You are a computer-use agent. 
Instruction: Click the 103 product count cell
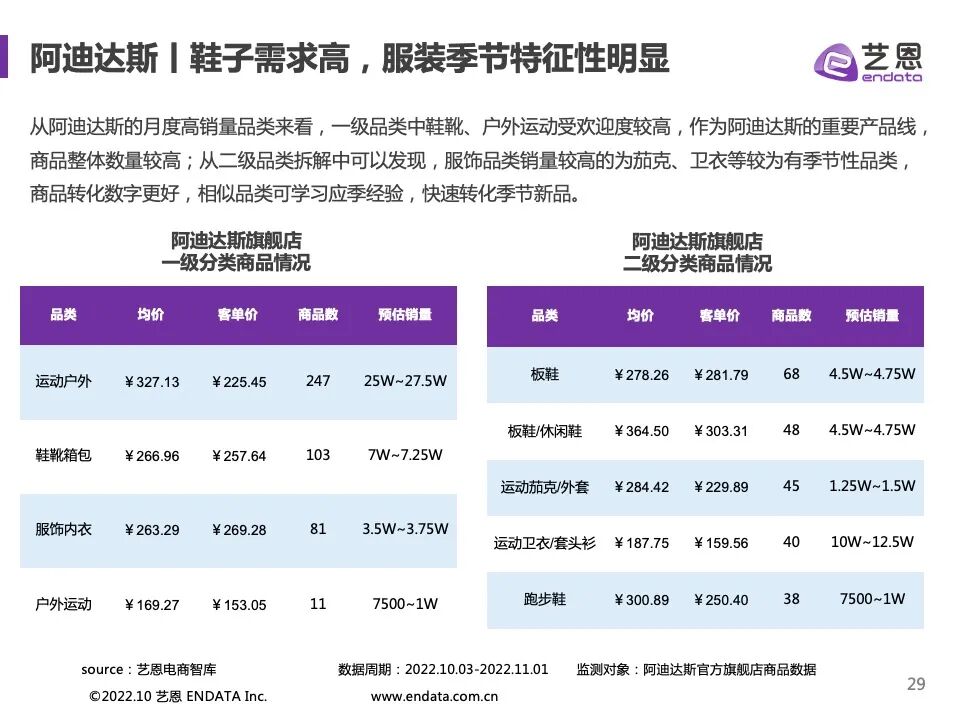tap(318, 455)
